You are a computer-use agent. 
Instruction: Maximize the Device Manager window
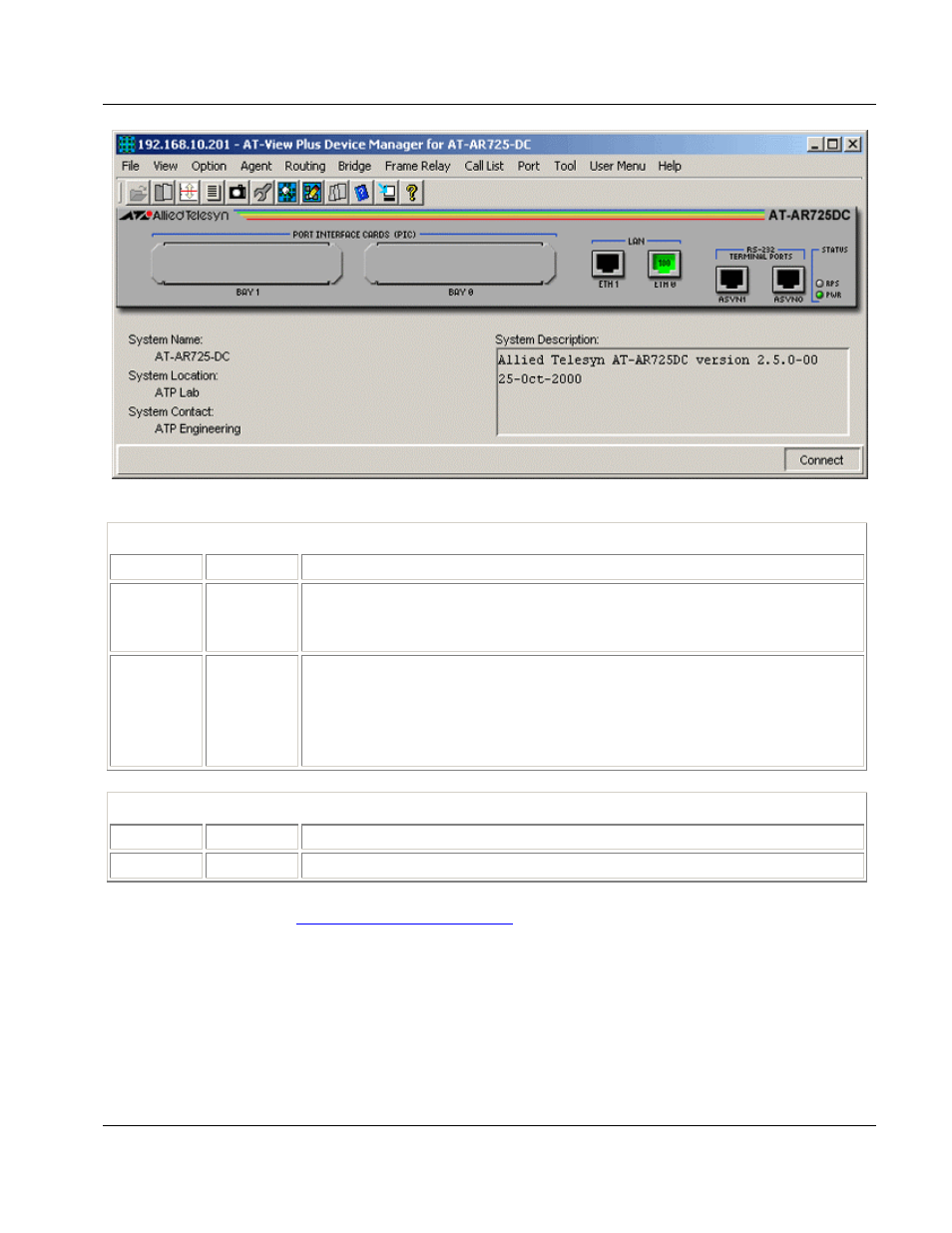pos(832,144)
